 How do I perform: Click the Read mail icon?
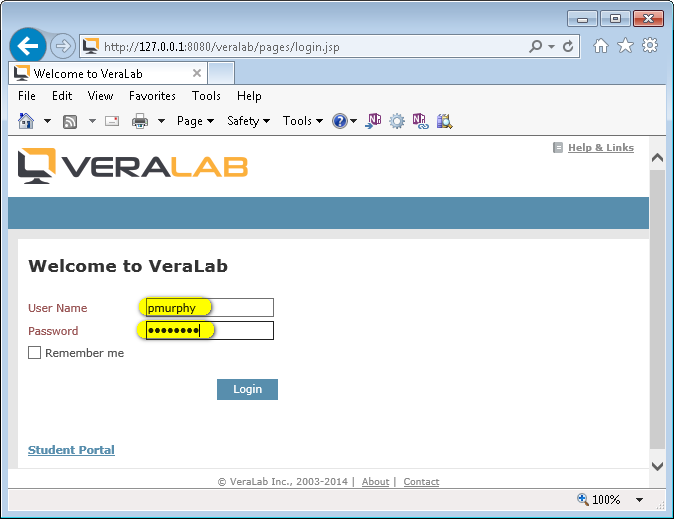[x=112, y=121]
